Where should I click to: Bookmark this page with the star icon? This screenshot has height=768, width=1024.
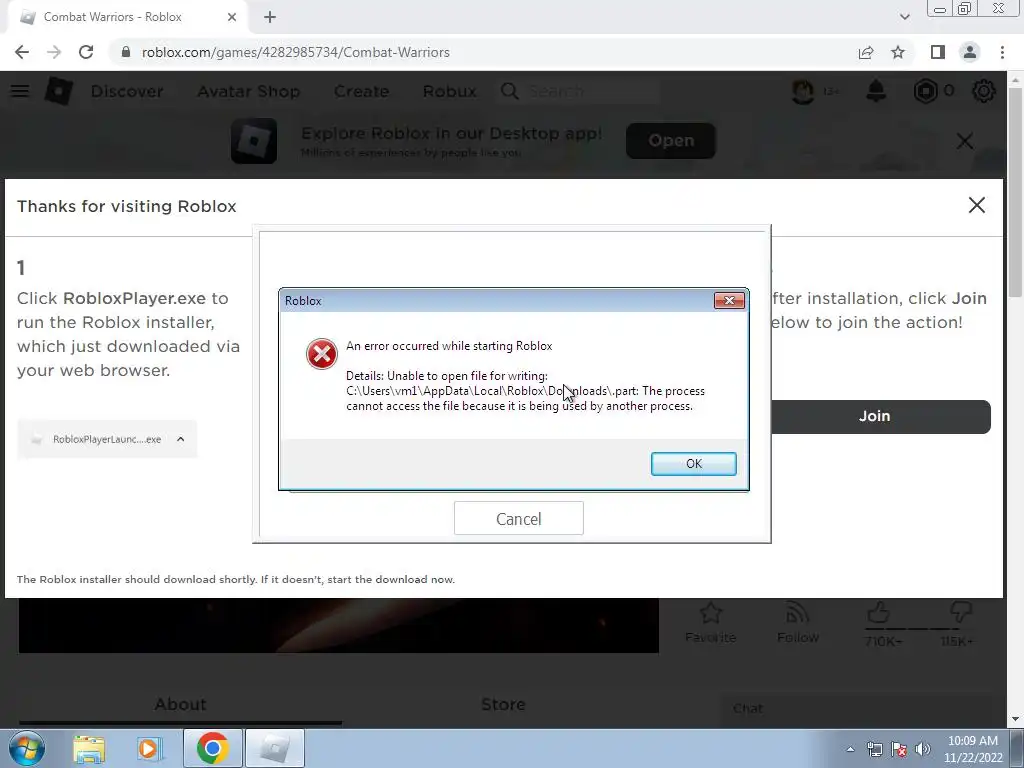898,52
